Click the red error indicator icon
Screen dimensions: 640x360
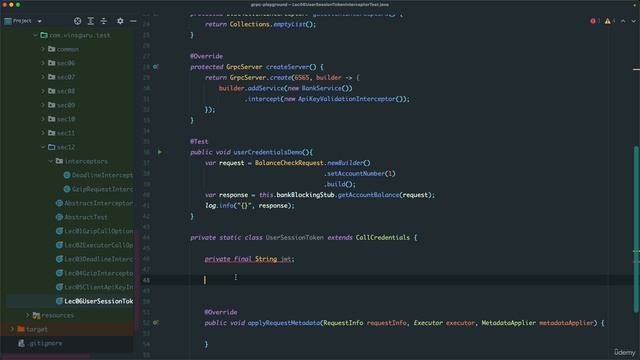coord(593,21)
